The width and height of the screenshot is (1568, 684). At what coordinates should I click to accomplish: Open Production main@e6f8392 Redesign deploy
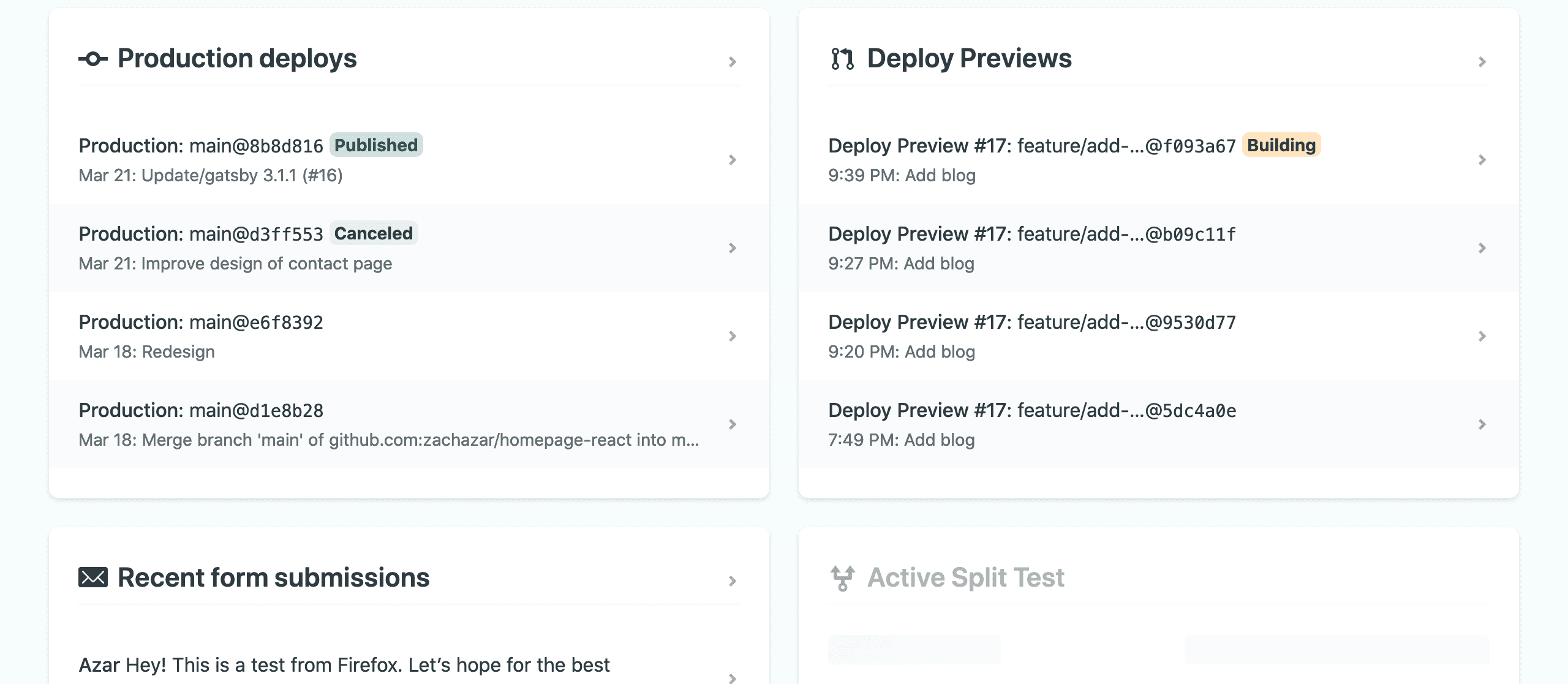tap(409, 336)
